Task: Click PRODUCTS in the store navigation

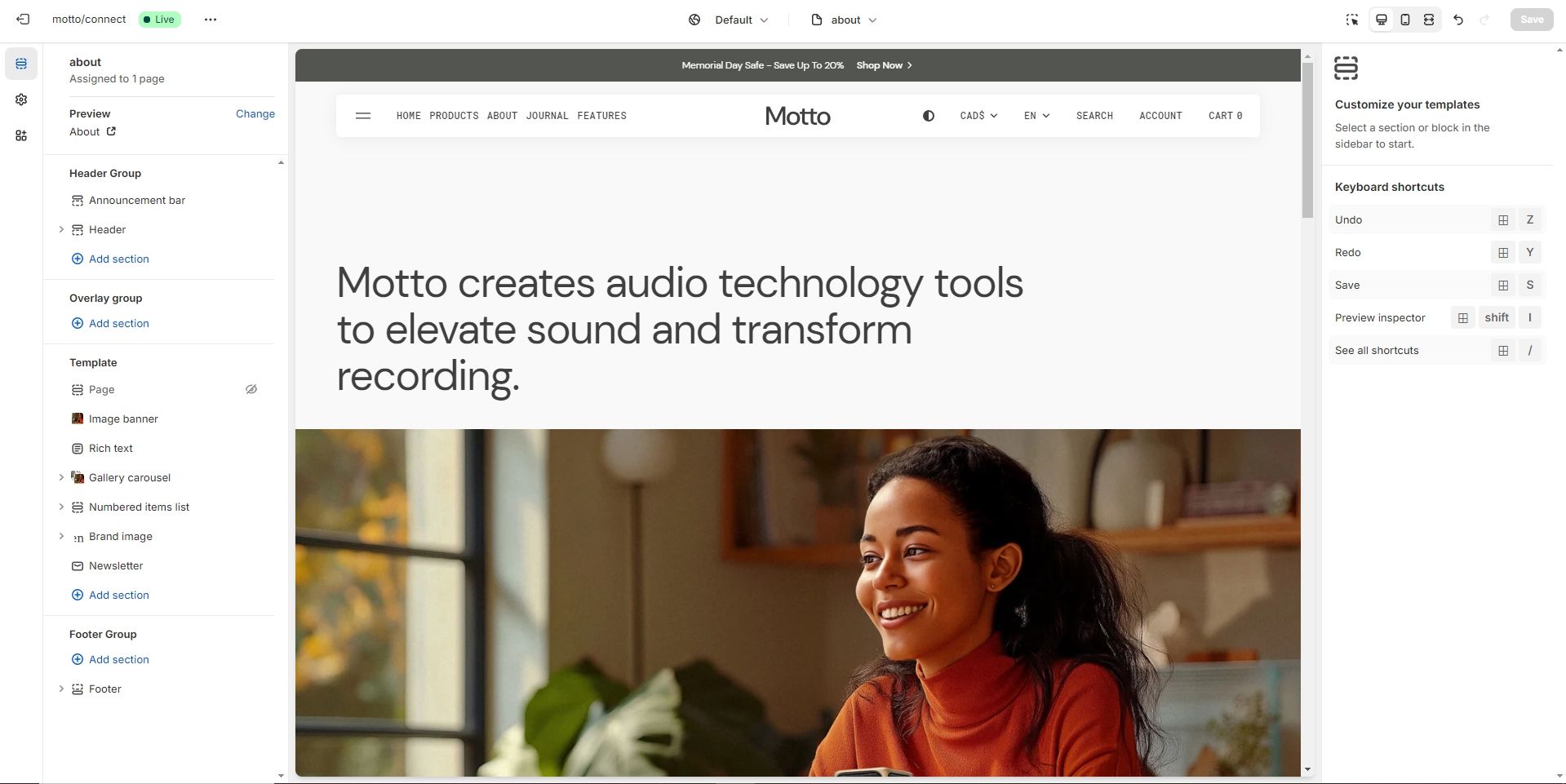Action: (454, 116)
